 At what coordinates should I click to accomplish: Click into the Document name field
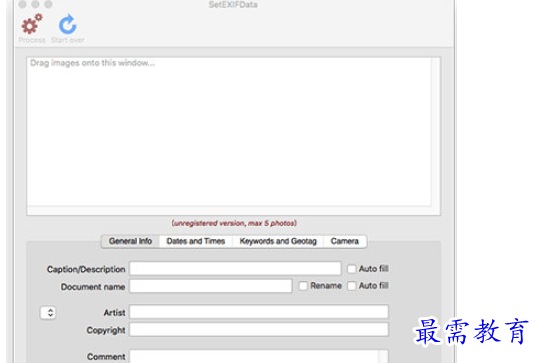pos(211,286)
